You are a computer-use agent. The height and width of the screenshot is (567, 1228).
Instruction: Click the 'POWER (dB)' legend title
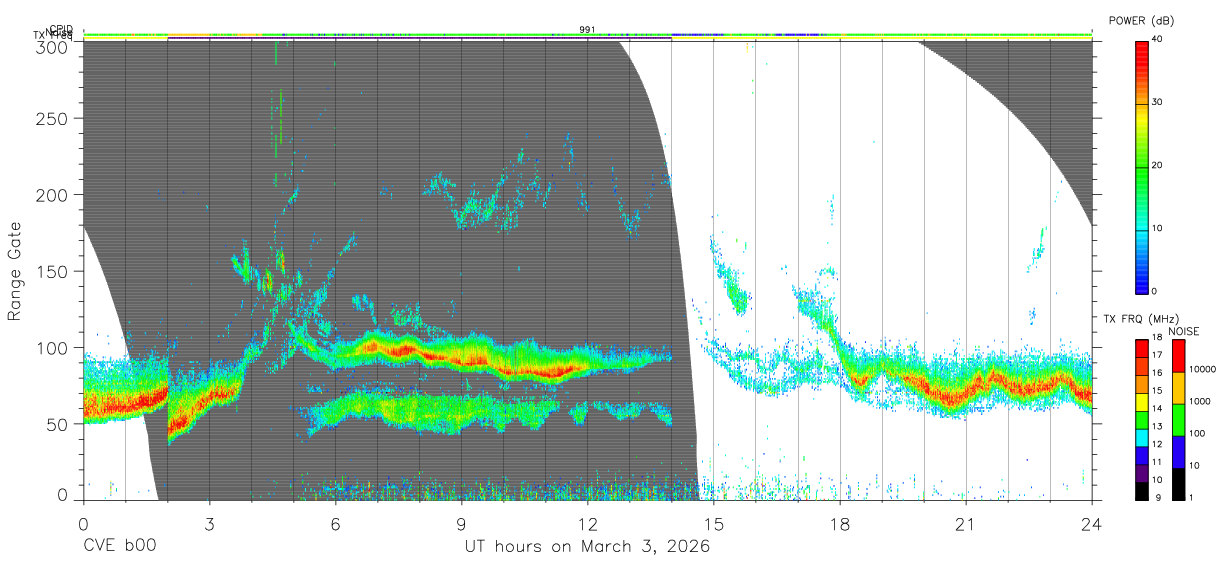pos(1140,20)
